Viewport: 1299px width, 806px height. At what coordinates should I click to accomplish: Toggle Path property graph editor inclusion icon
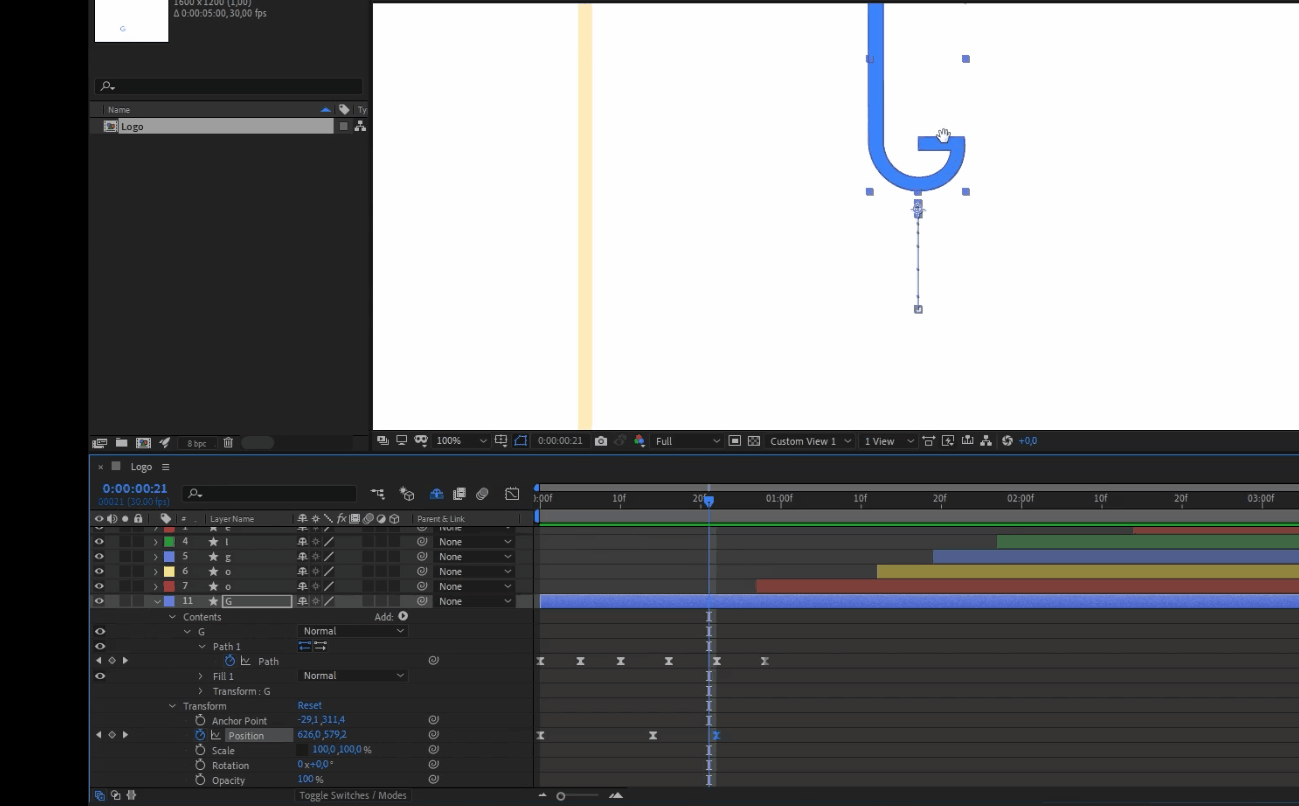(x=245, y=661)
